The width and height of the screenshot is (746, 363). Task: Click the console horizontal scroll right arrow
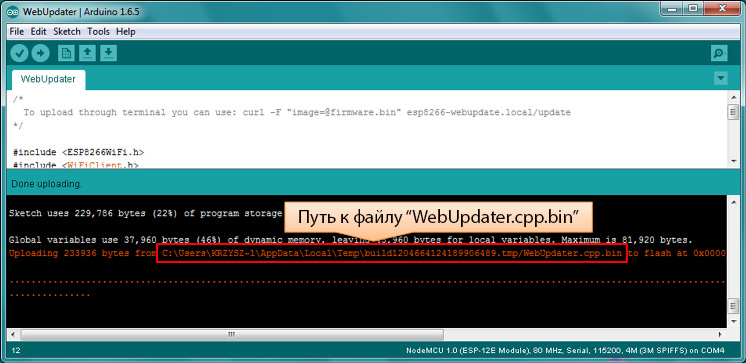coord(720,334)
